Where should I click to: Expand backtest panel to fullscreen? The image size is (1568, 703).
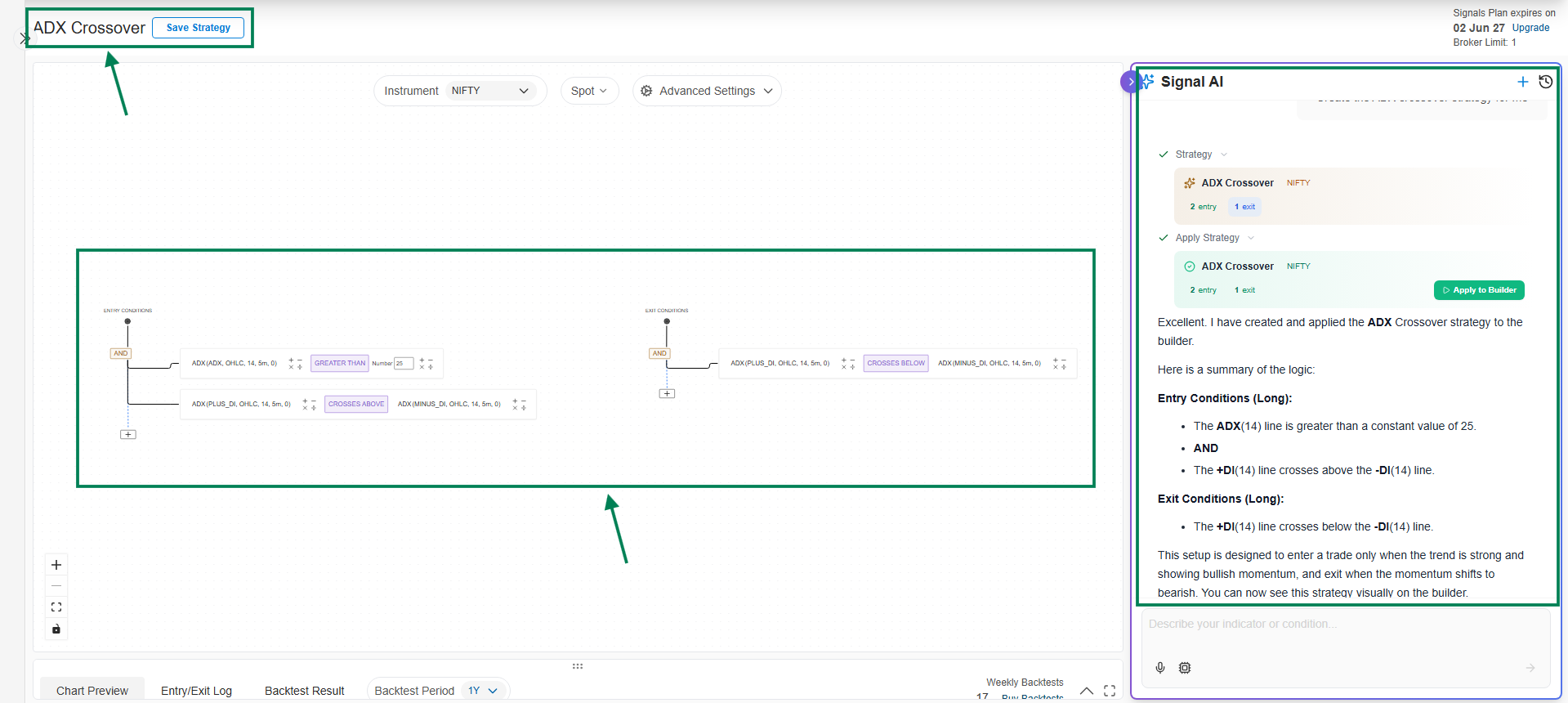tap(1110, 691)
